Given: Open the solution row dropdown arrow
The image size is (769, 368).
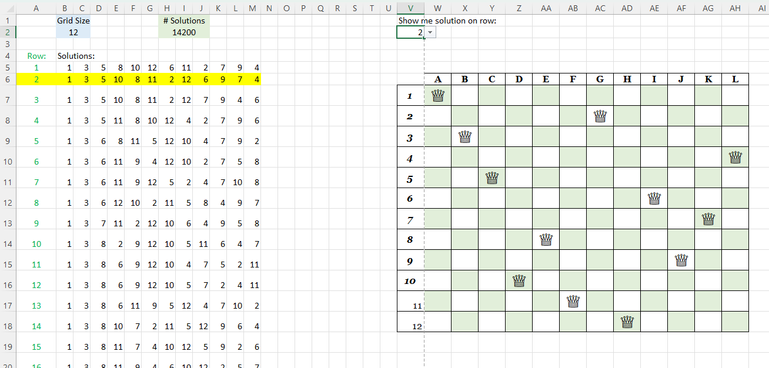Looking at the screenshot, I should [430, 32].
